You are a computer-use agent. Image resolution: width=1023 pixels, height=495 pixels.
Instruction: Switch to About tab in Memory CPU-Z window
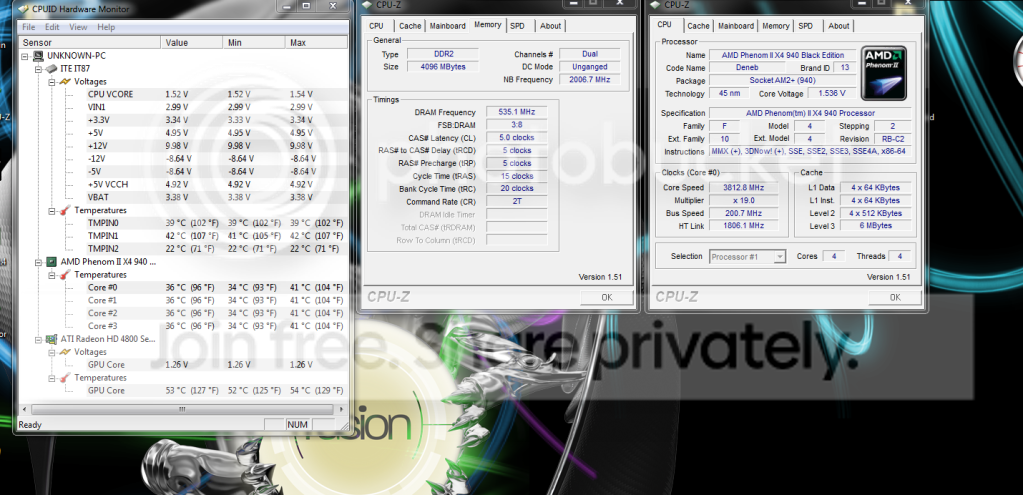[551, 26]
